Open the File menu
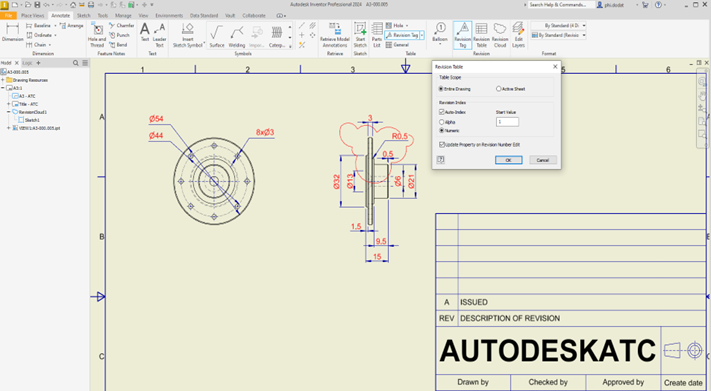Screen dimensions: 711x391 click(x=8, y=15)
